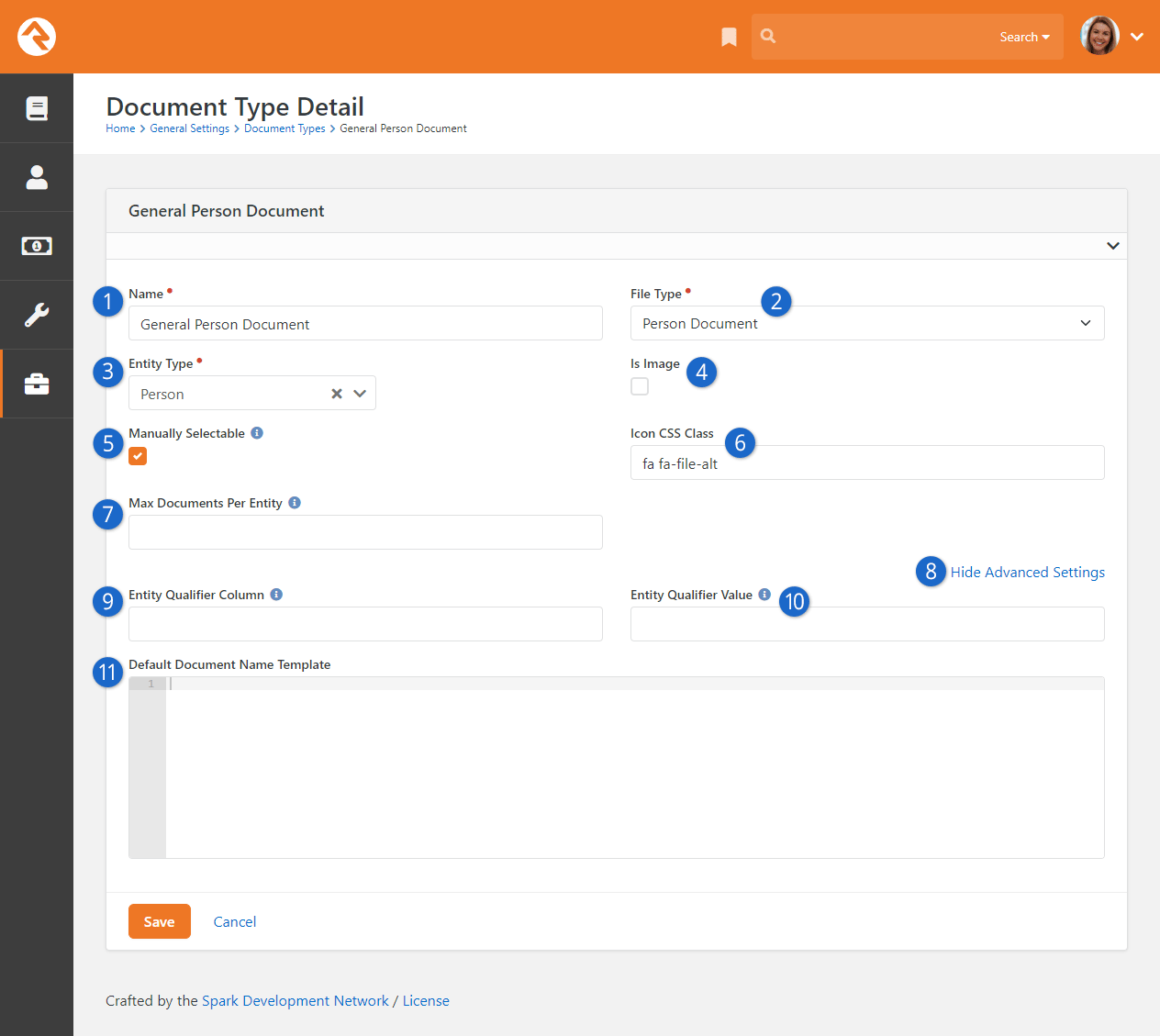
Task: Show Entity Qualifier Value info icon
Action: pos(764,595)
